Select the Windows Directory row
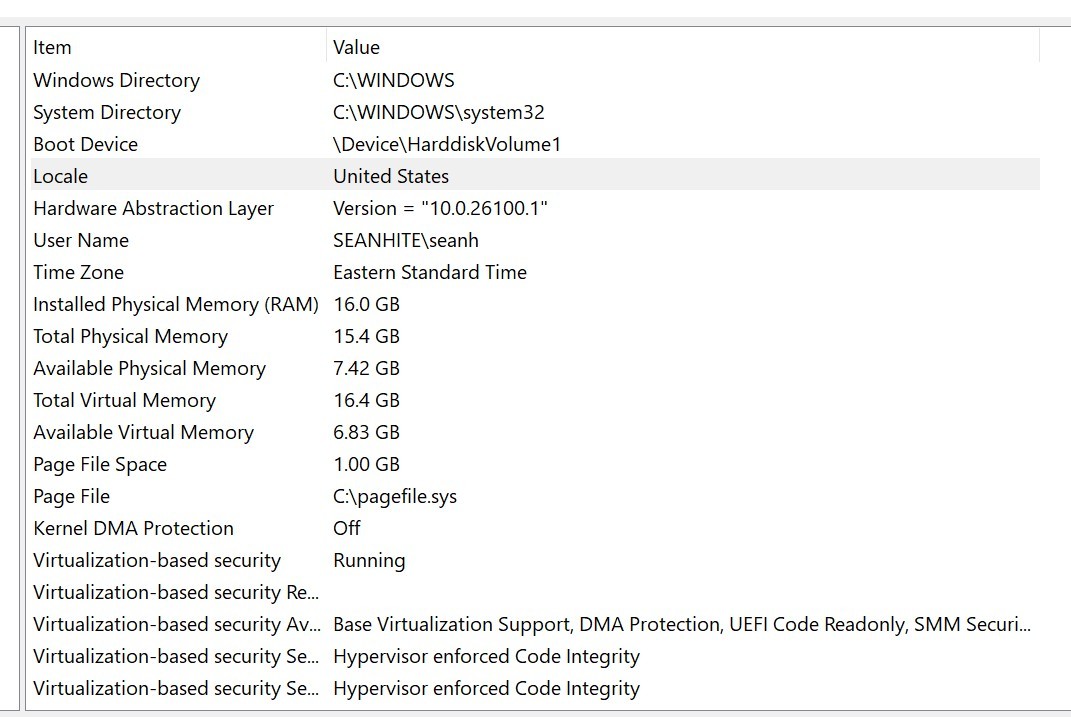 (x=116, y=80)
